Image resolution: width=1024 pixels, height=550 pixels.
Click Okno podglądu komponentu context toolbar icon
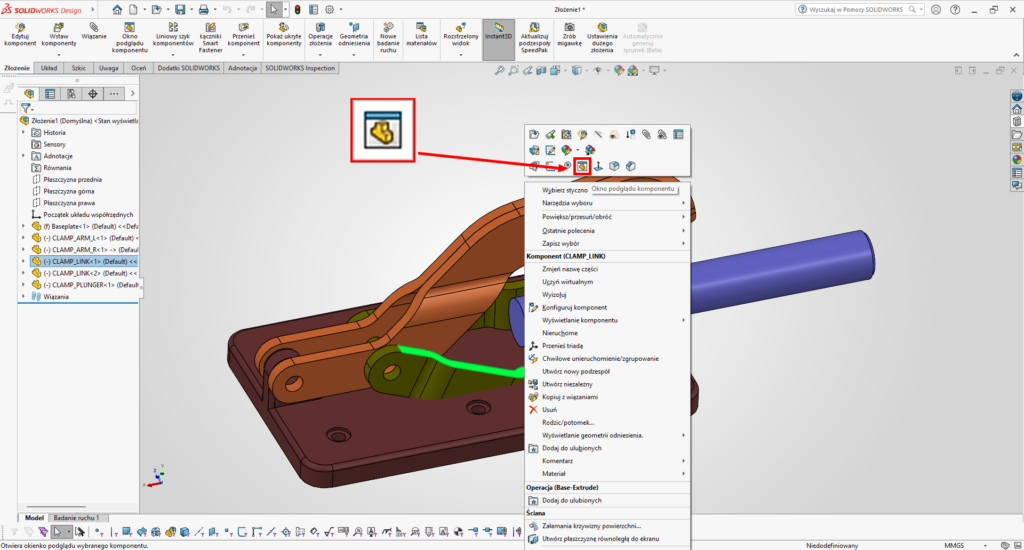[x=582, y=167]
